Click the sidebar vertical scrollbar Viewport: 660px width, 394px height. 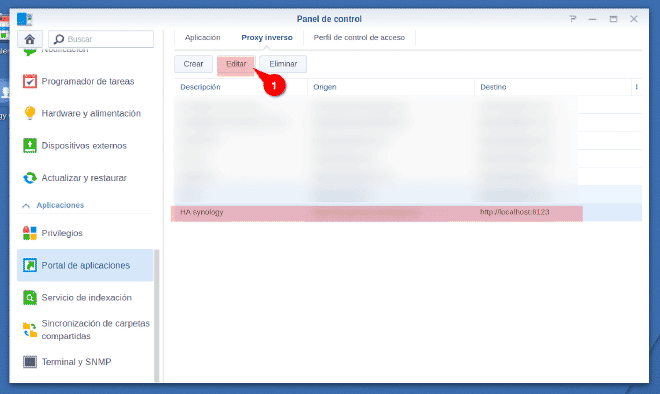pyautogui.click(x=157, y=315)
